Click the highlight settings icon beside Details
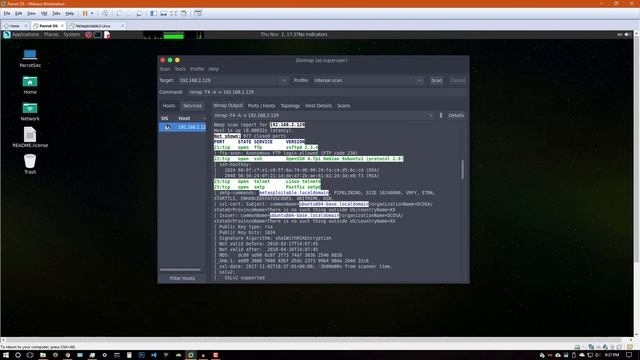640x360 pixels. pos(441,116)
